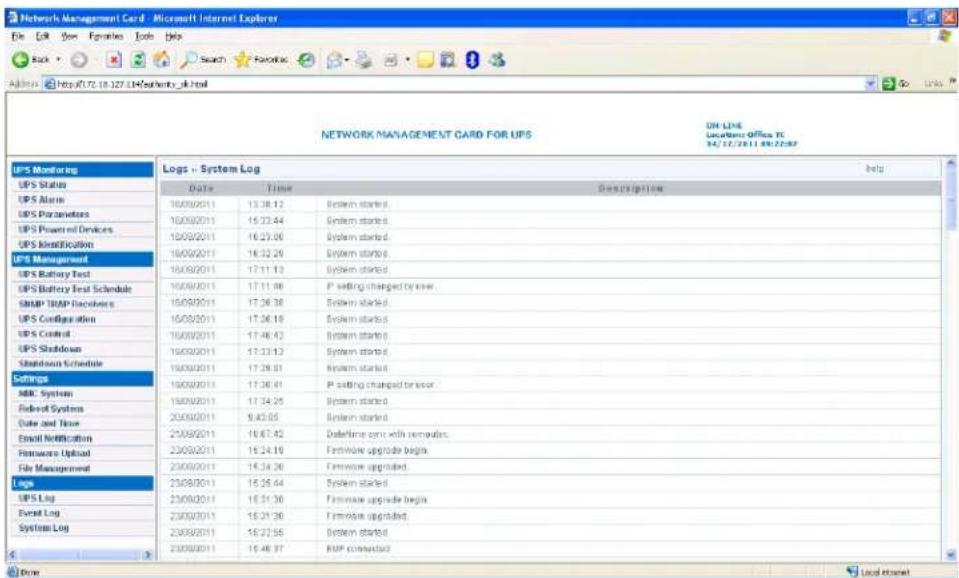
Task: Click the sidebar horizontal scrollbar right arrow
Action: coord(147,555)
